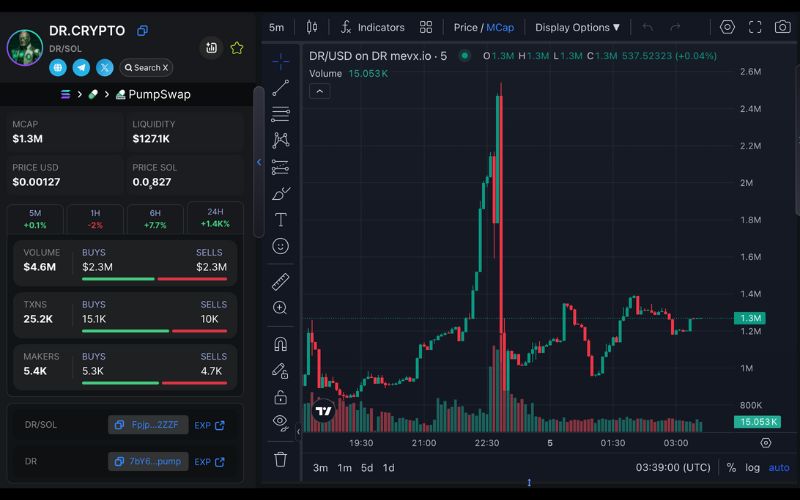Expand the Display Options dropdown
The height and width of the screenshot is (500, 800).
[x=577, y=28]
